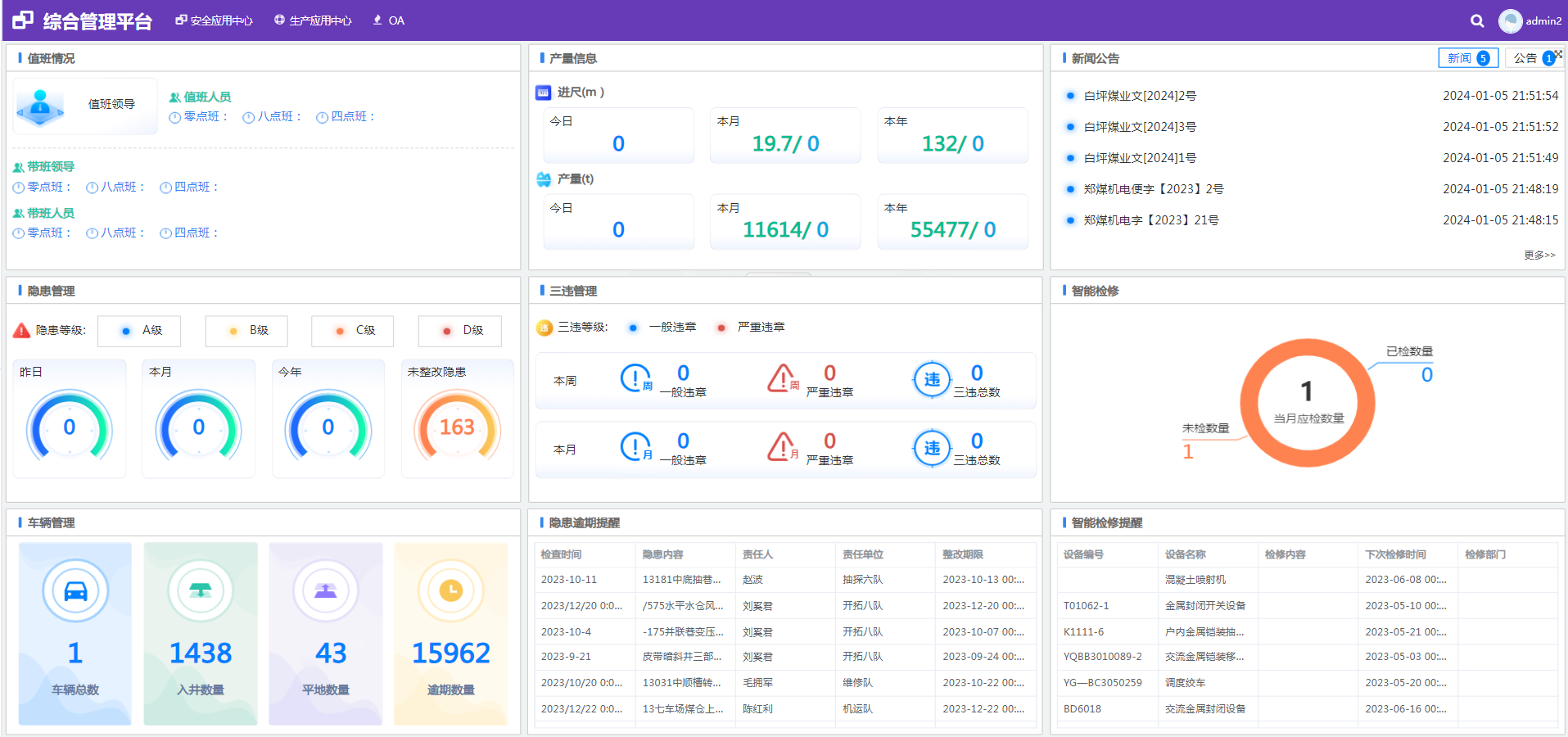
Task: Click the clock icon above 逾期数量 15962
Action: [x=451, y=590]
